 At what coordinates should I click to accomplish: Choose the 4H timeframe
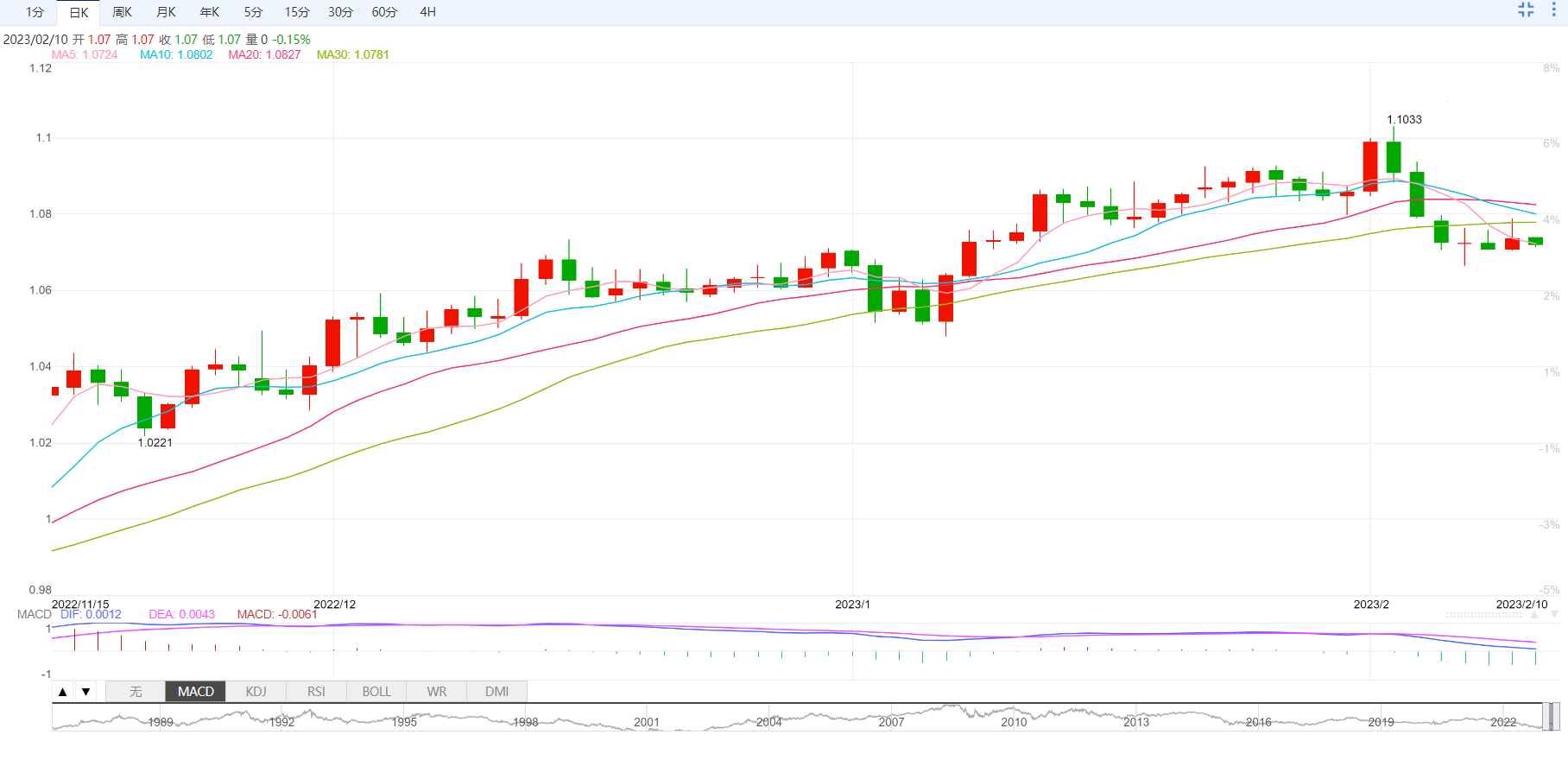click(x=427, y=12)
